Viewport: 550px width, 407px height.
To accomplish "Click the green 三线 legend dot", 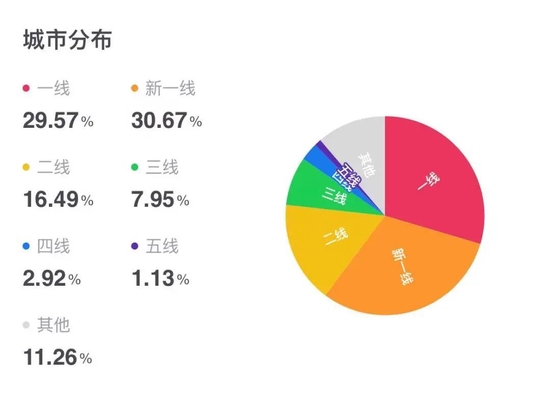I will (x=134, y=167).
